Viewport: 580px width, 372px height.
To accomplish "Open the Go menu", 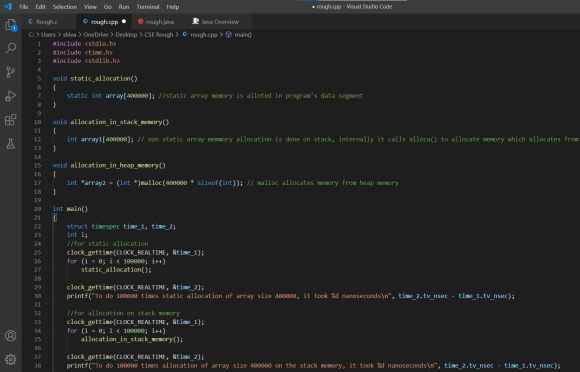I will coord(108,7).
